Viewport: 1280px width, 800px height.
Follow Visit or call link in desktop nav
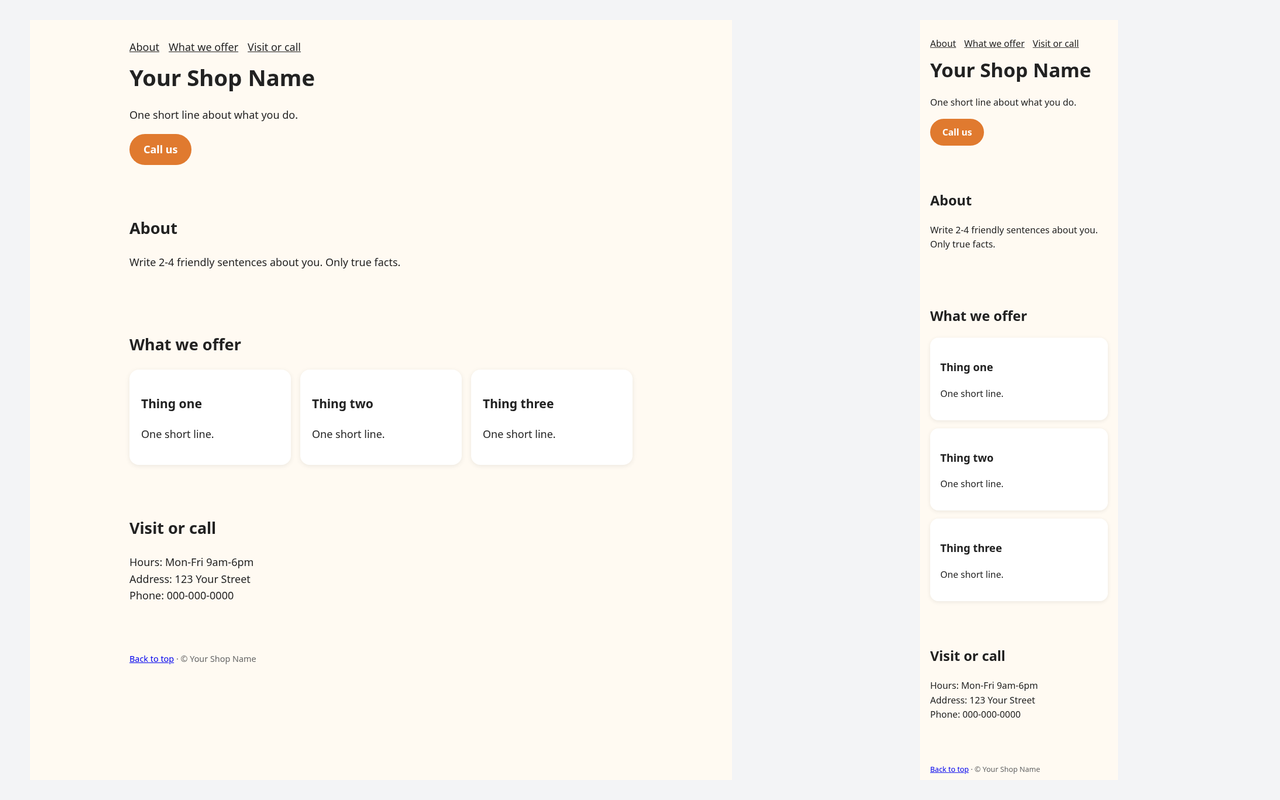pos(274,47)
